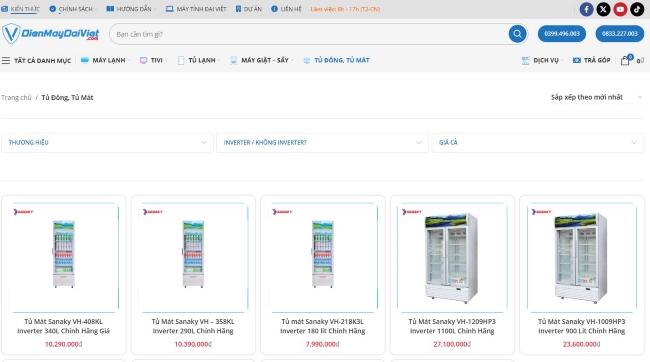Open 'Tủ Mát Sanaky VH-1209HP3' title link

coord(452,326)
